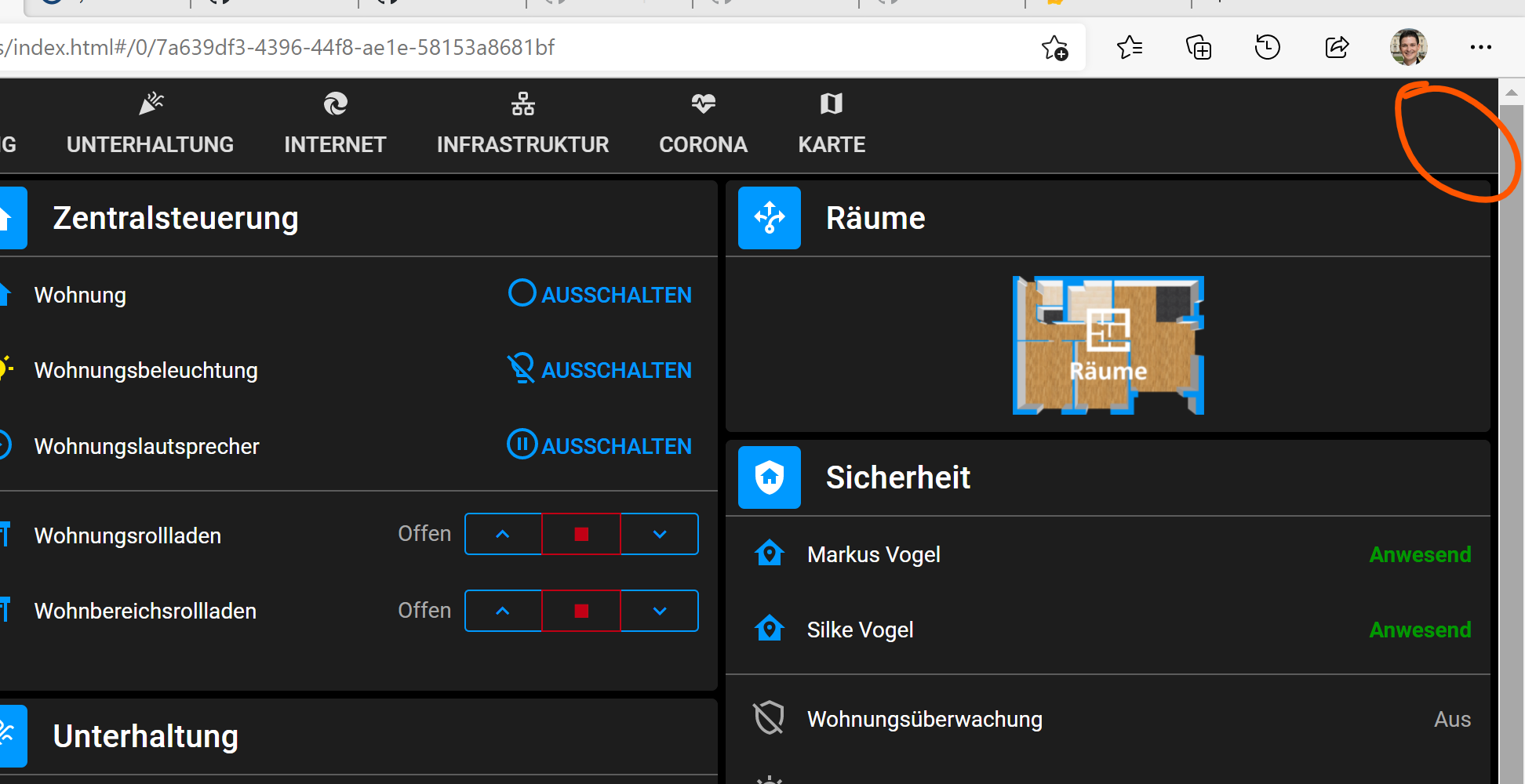This screenshot has height=784, width=1525.
Task: Select the Unterhaltung party-popper icon
Action: [x=150, y=103]
